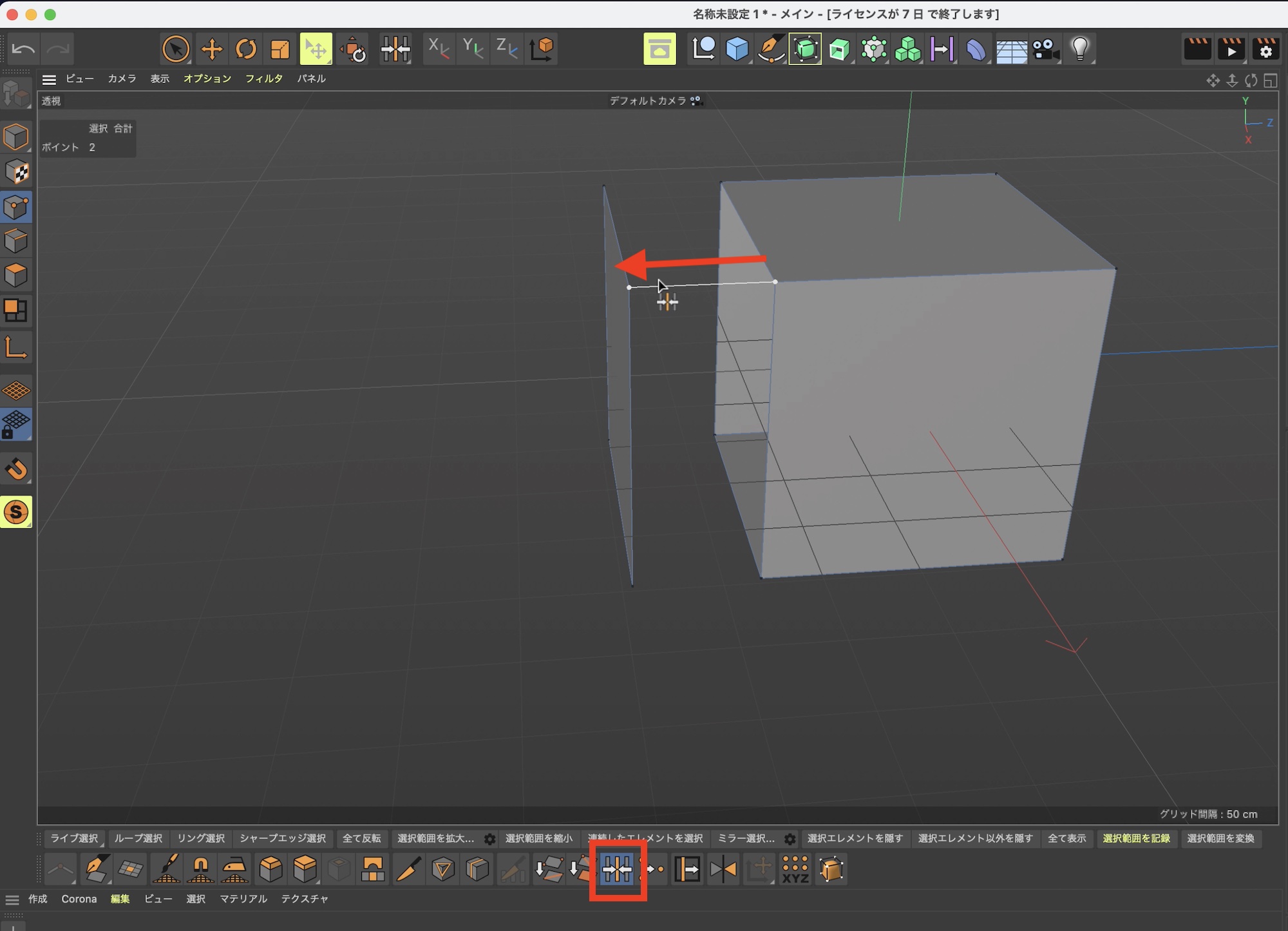Open the viewport hamburger menu beside ビュー
This screenshot has height=931, width=1288.
[49, 79]
